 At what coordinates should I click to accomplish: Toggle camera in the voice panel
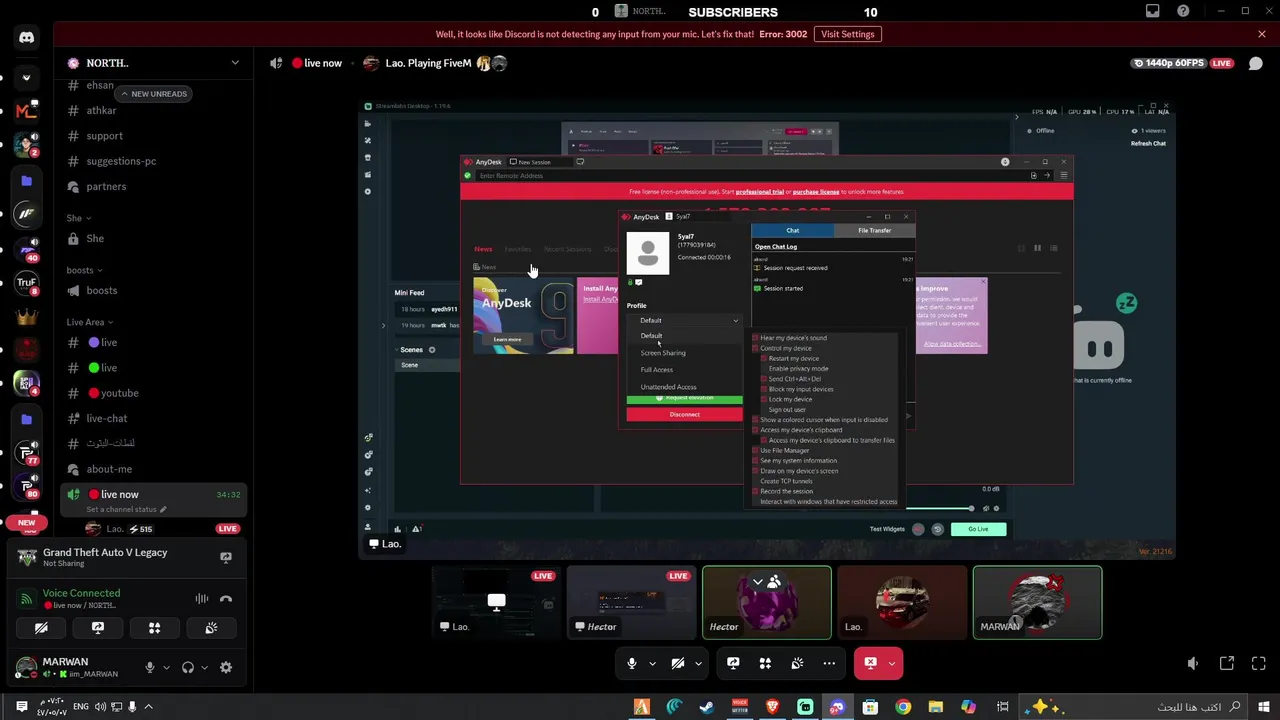click(x=41, y=628)
